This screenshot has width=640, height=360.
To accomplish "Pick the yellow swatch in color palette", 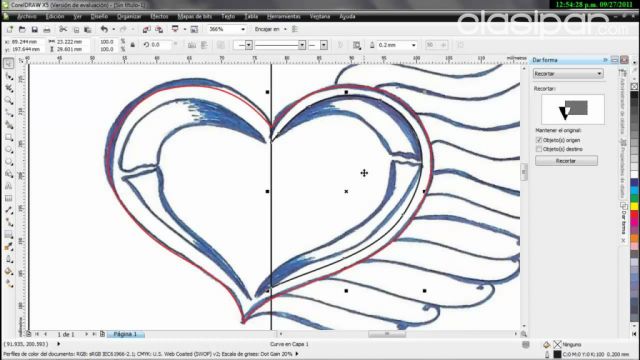I will (x=634, y=207).
